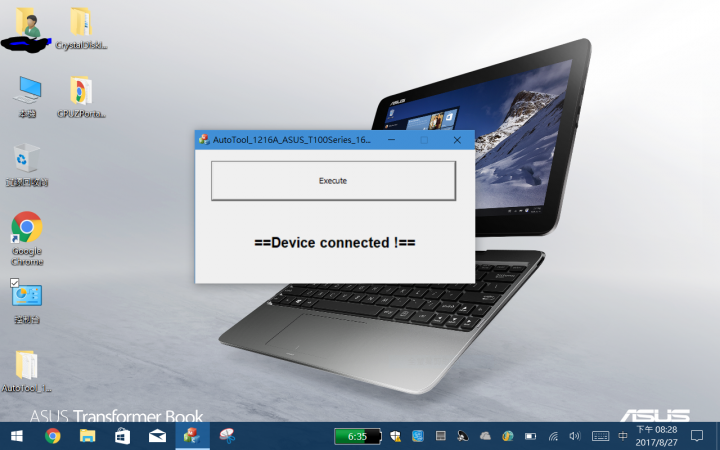Select the This PC desktop icon
This screenshot has height=450, width=720.
point(27,97)
